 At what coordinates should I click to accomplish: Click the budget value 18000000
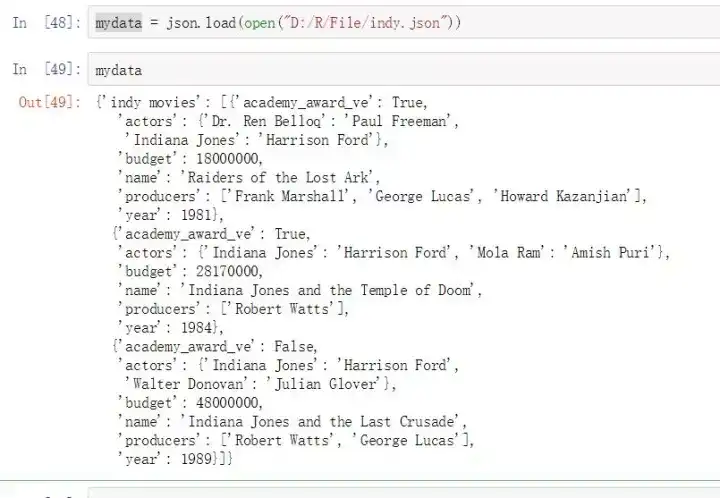227,159
